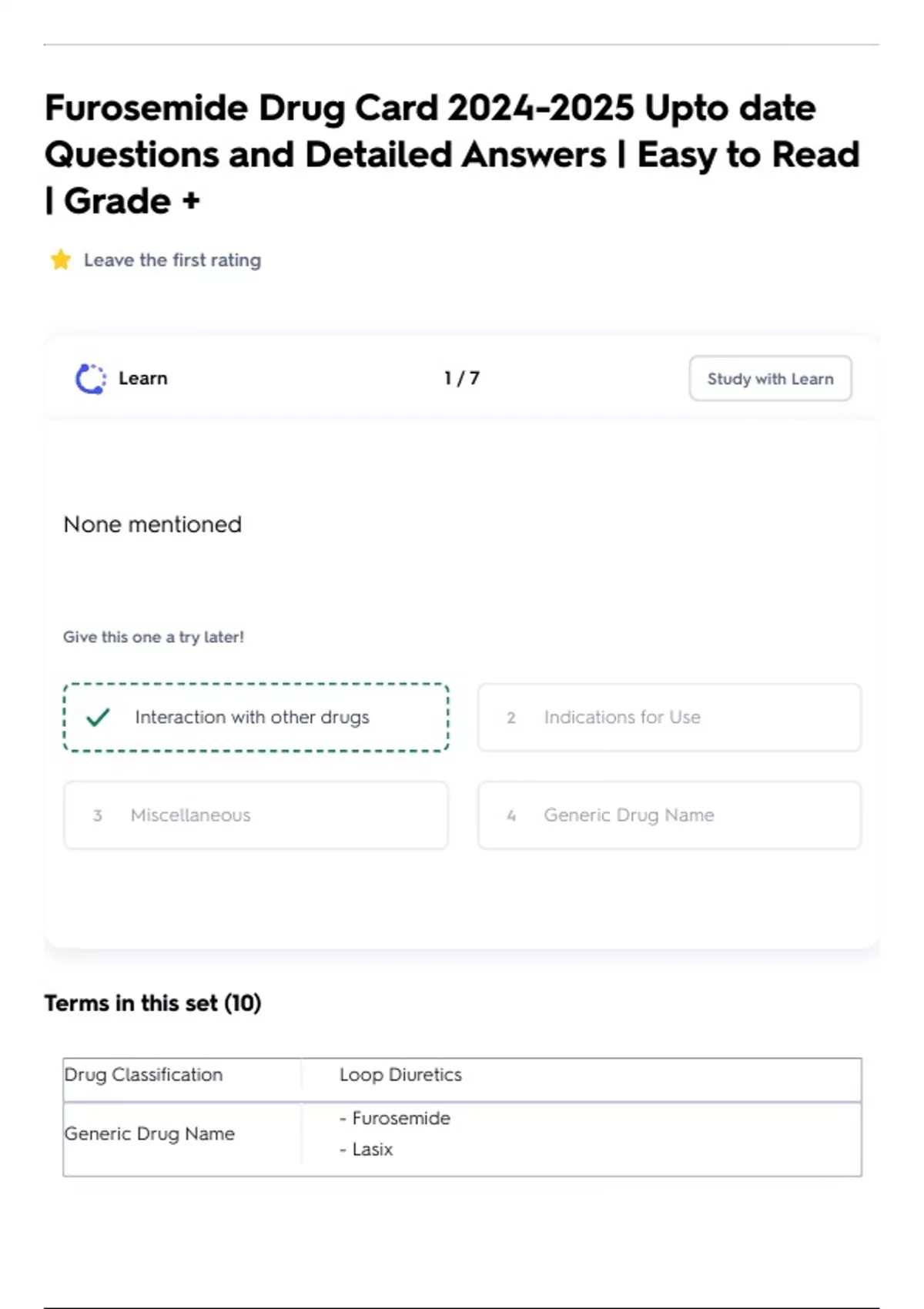Click the Learn mode spinner icon

[x=90, y=379]
